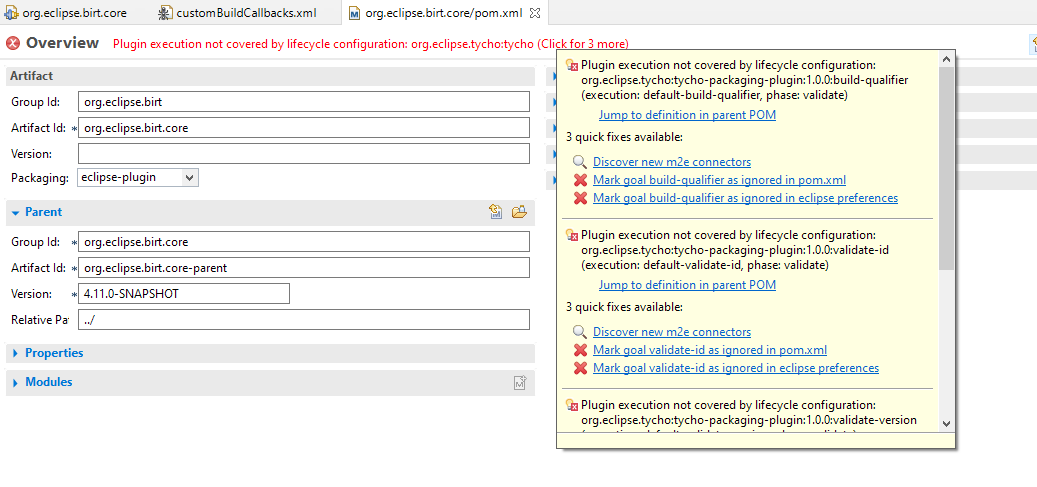The image size is (1037, 487).
Task: Click the scroll down arrow in the error popup
Action: tap(946, 423)
